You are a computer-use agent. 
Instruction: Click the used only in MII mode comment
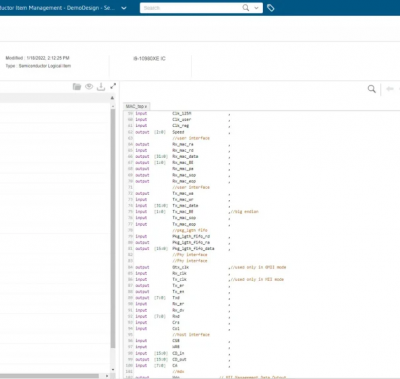point(257,279)
